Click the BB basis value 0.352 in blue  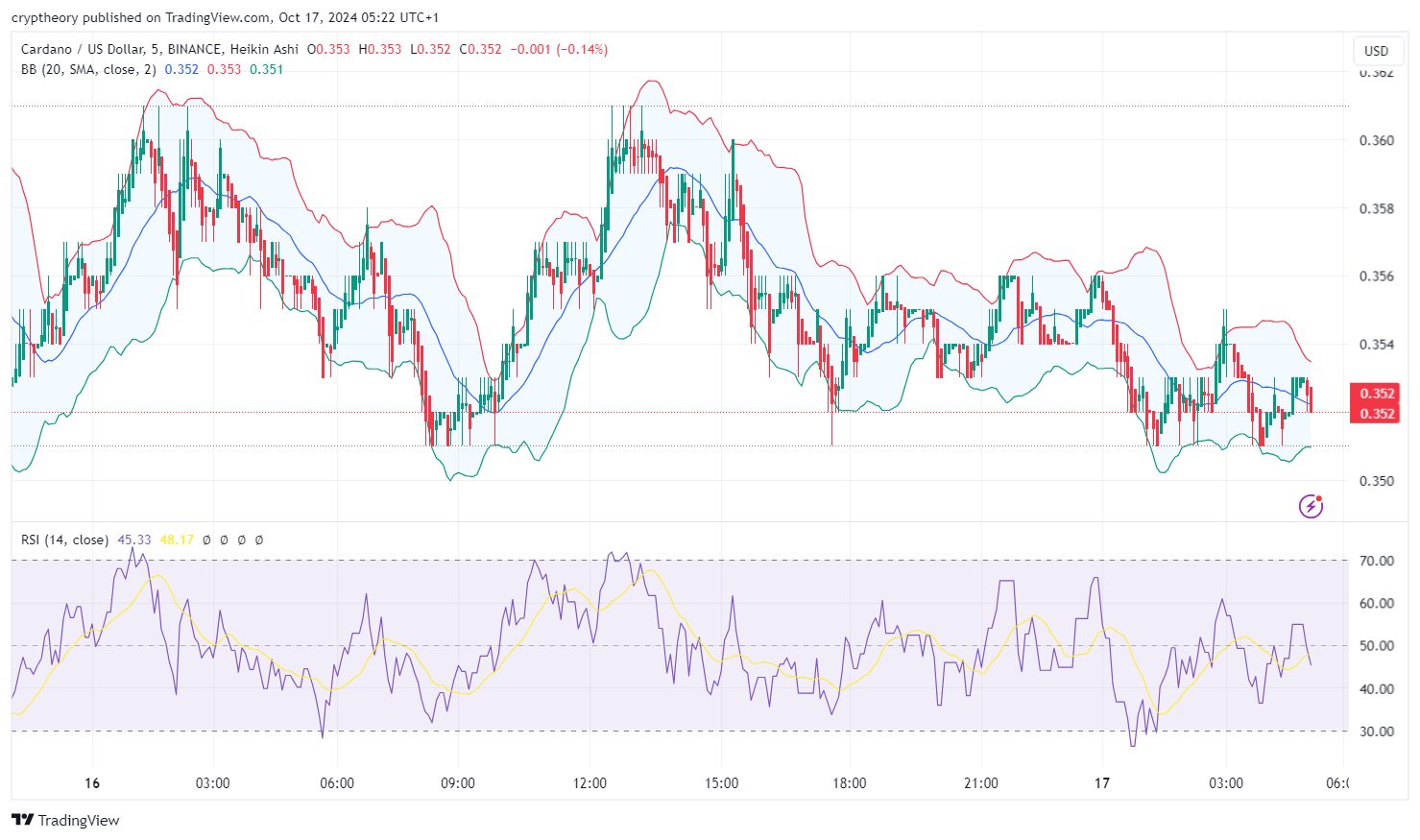tap(181, 69)
